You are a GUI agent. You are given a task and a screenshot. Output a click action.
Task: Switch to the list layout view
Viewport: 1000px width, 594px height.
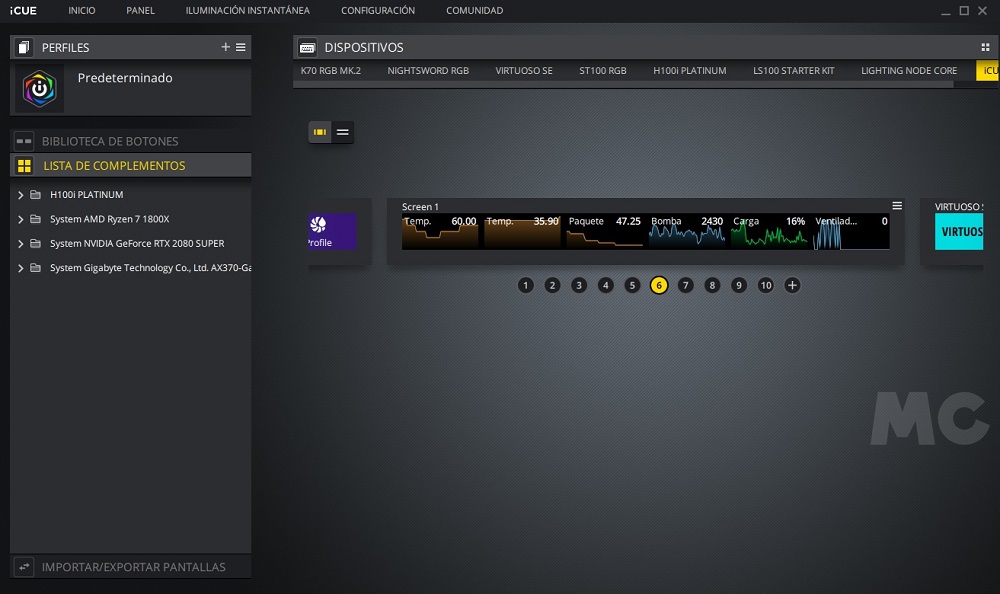[343, 132]
